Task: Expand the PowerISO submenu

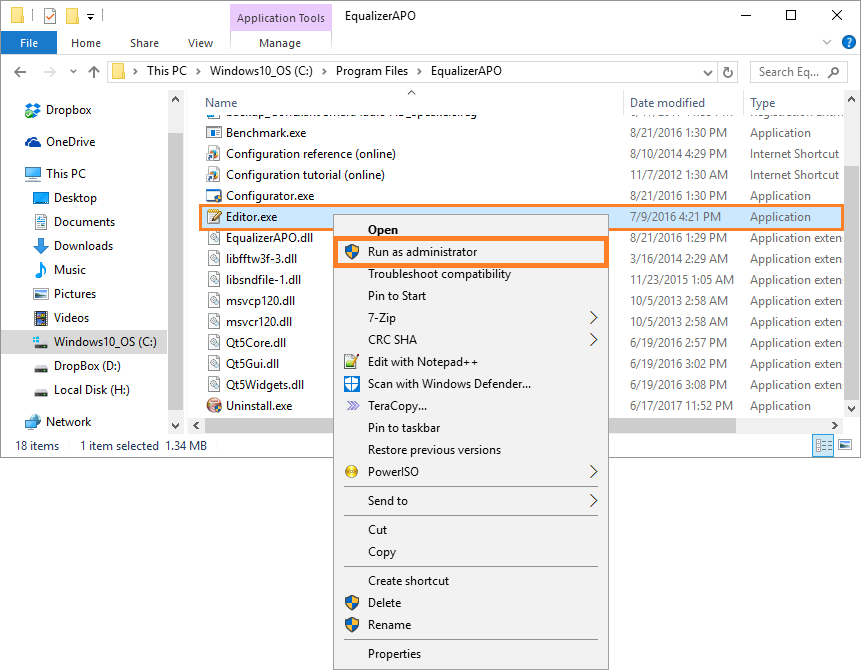Action: tap(593, 472)
